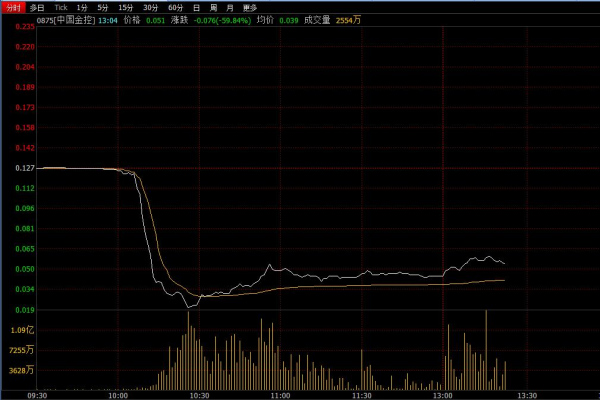Click the 10:30 time axis label
The image size is (600, 400).
pos(199,396)
